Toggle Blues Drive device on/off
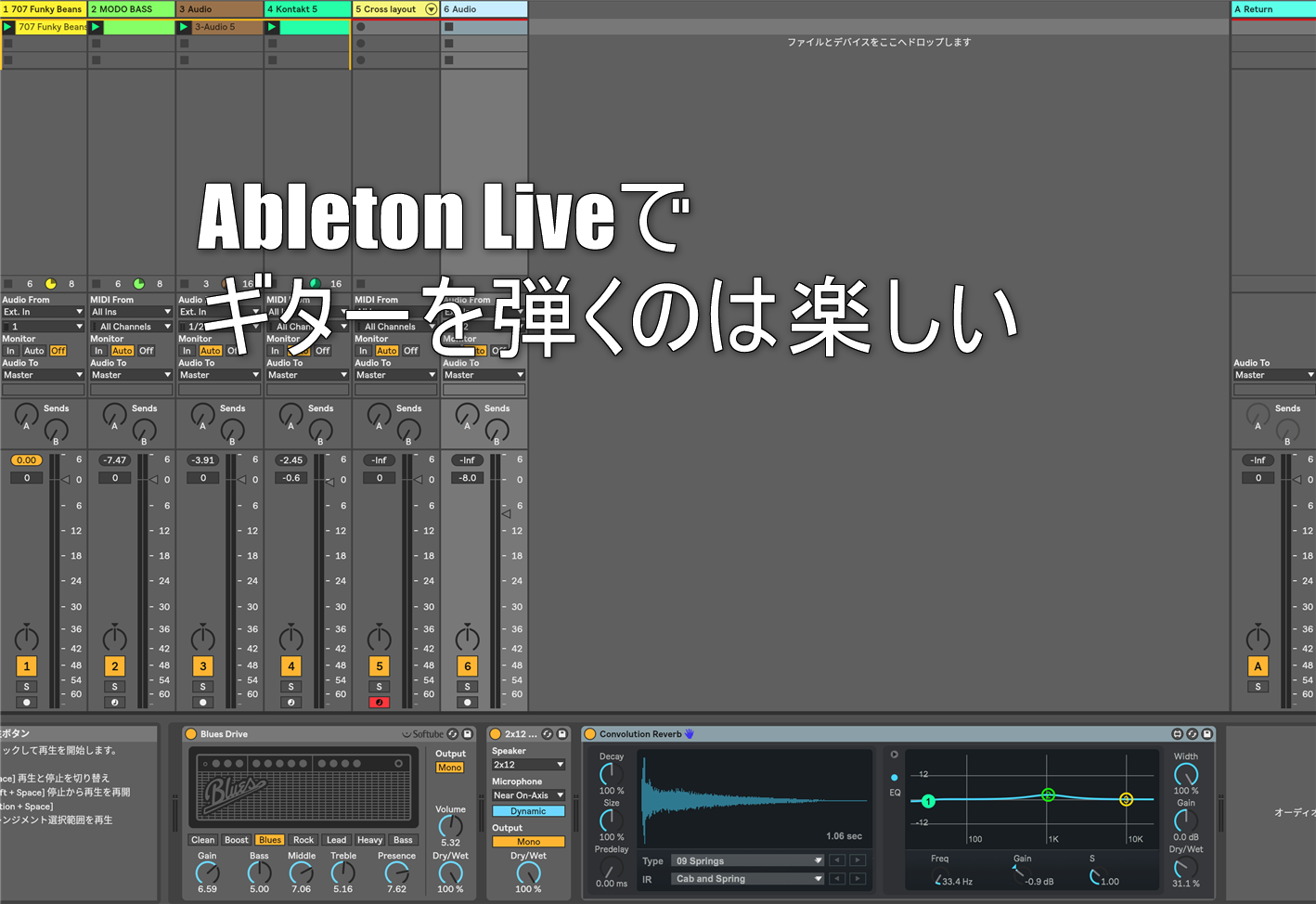 191,734
